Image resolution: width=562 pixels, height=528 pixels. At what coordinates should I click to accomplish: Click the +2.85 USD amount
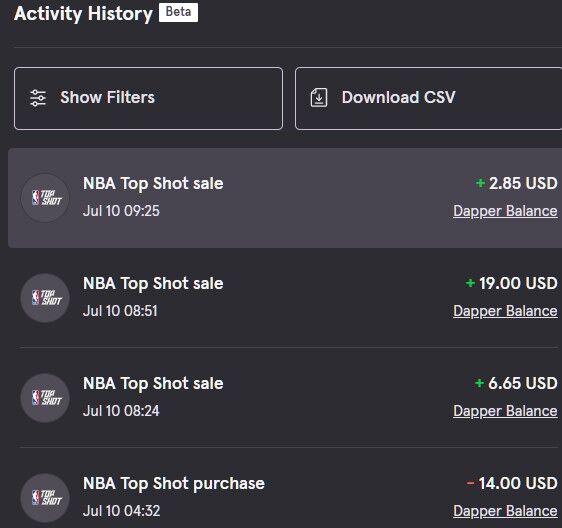point(516,183)
